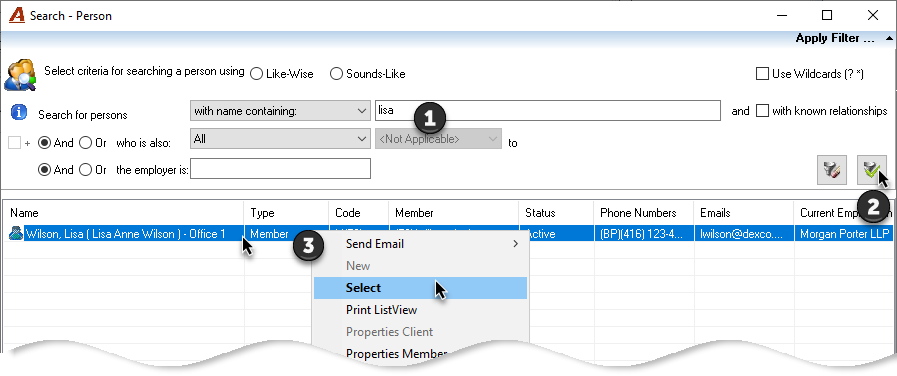Open the Not Applicable dropdown
Viewport: 897px width, 376px height.
[438, 138]
